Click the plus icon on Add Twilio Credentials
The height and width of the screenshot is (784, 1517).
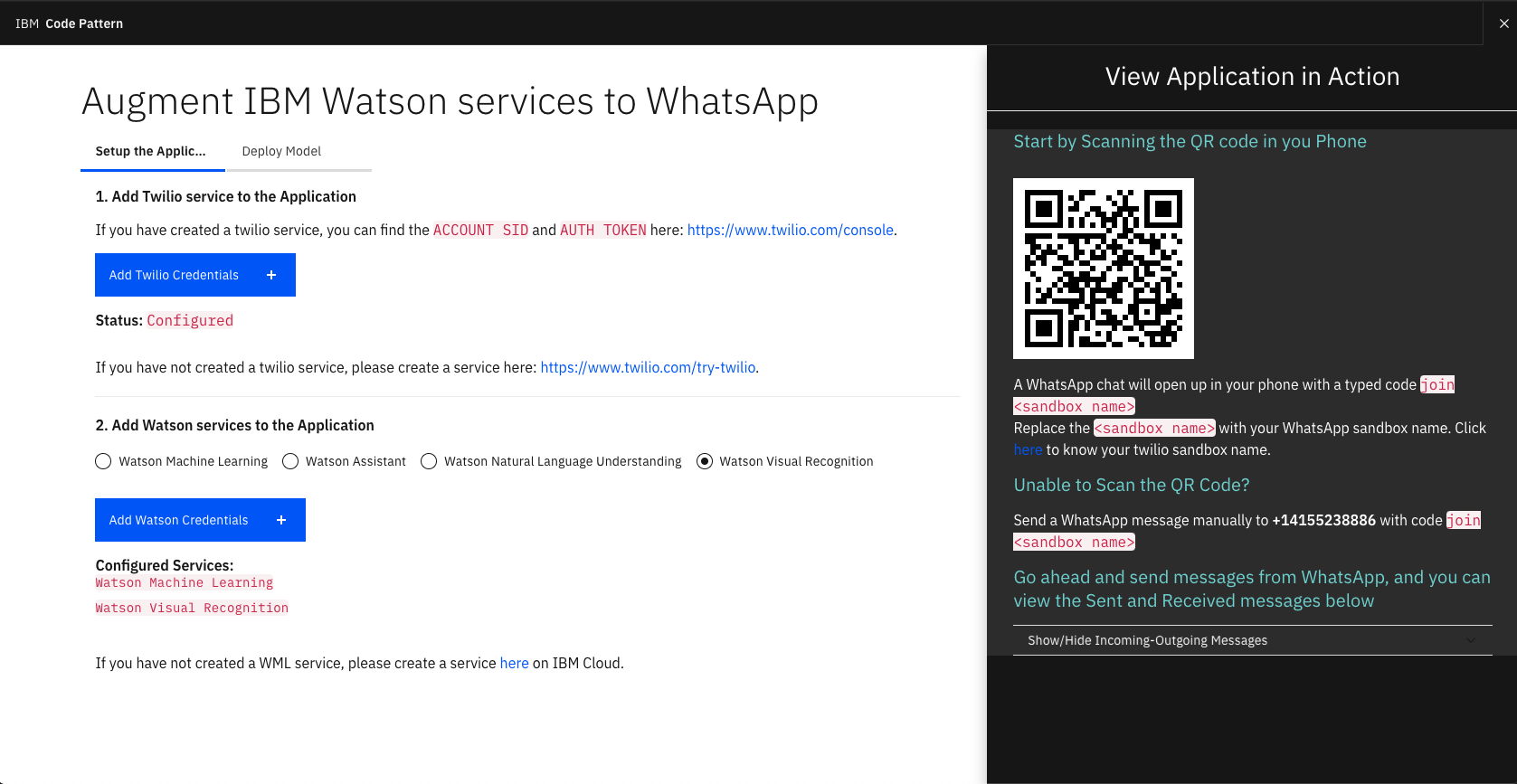click(271, 275)
